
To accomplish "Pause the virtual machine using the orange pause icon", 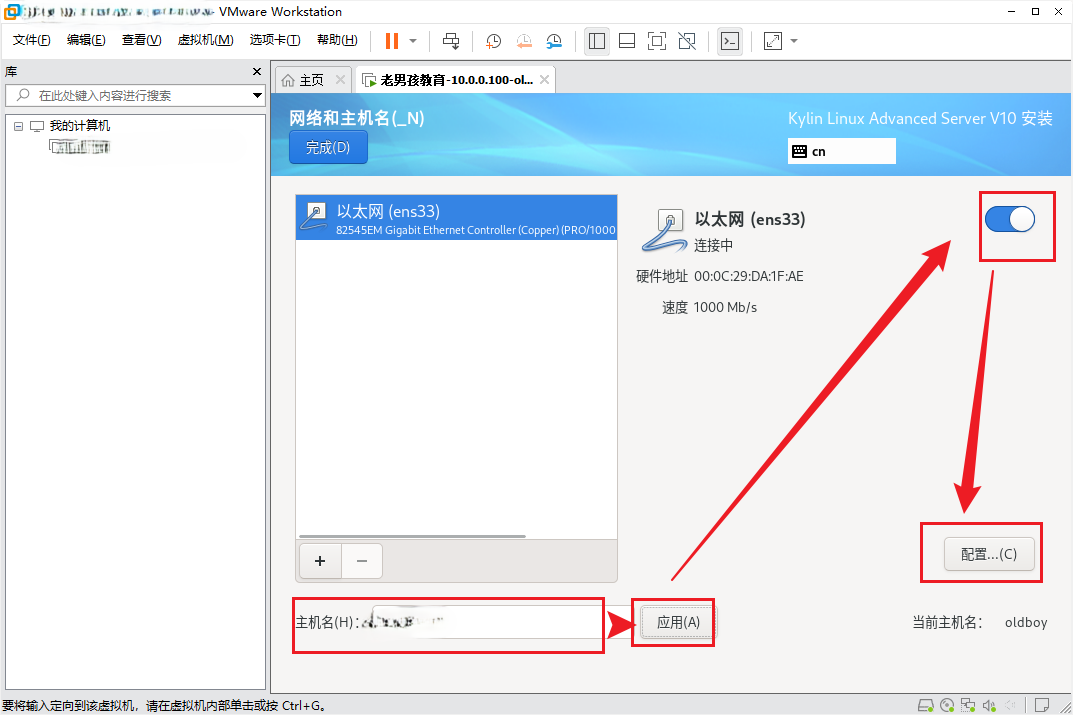I will coord(391,41).
